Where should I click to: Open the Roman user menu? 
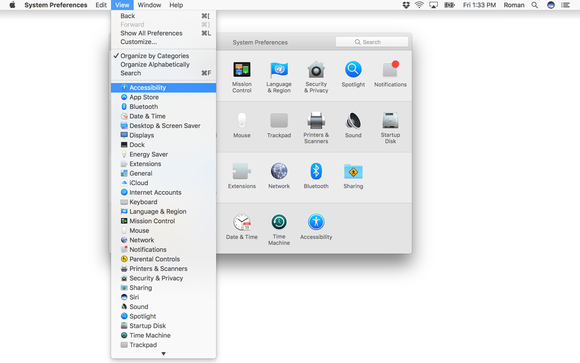coord(514,5)
